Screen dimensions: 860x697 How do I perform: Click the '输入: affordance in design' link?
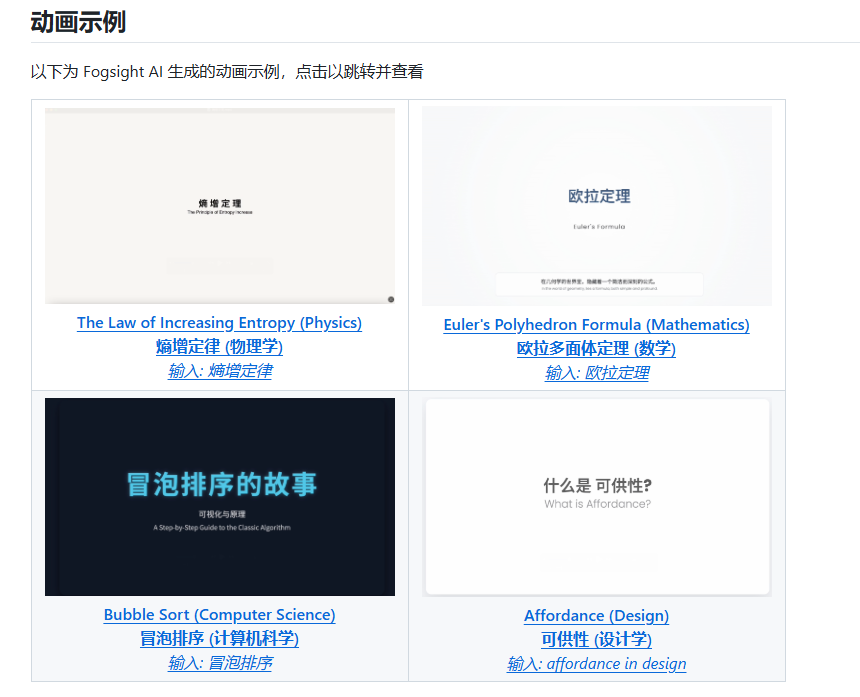pos(596,664)
